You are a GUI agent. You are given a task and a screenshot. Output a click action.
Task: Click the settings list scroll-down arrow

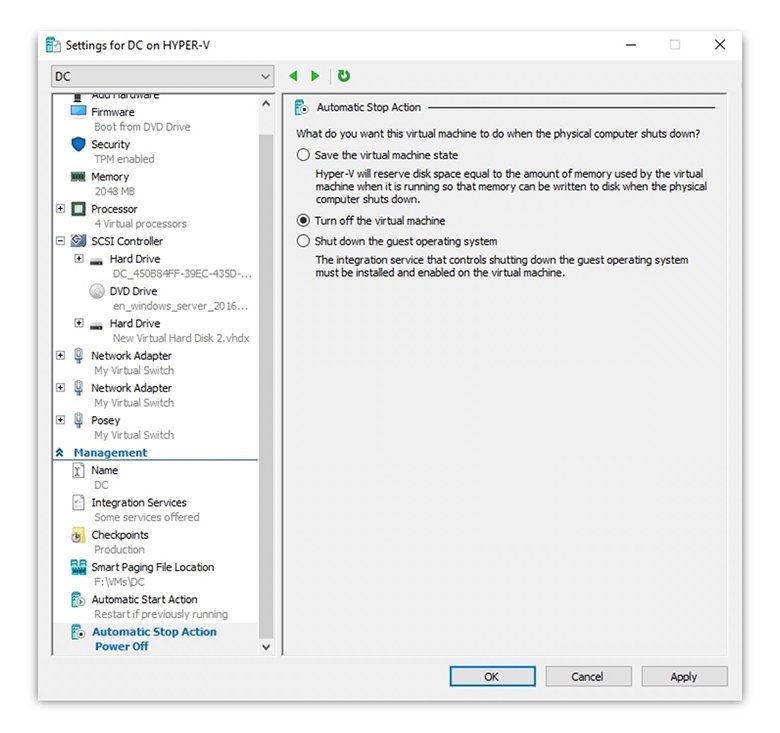click(x=265, y=647)
